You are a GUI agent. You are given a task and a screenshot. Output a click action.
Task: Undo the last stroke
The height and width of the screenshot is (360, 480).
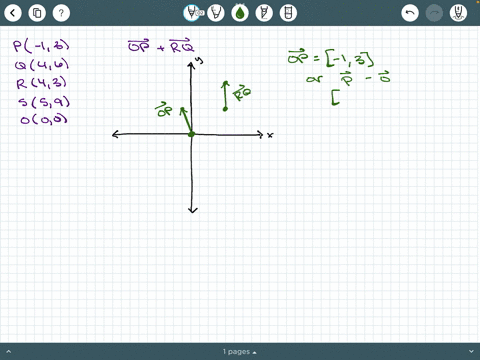(x=410, y=13)
